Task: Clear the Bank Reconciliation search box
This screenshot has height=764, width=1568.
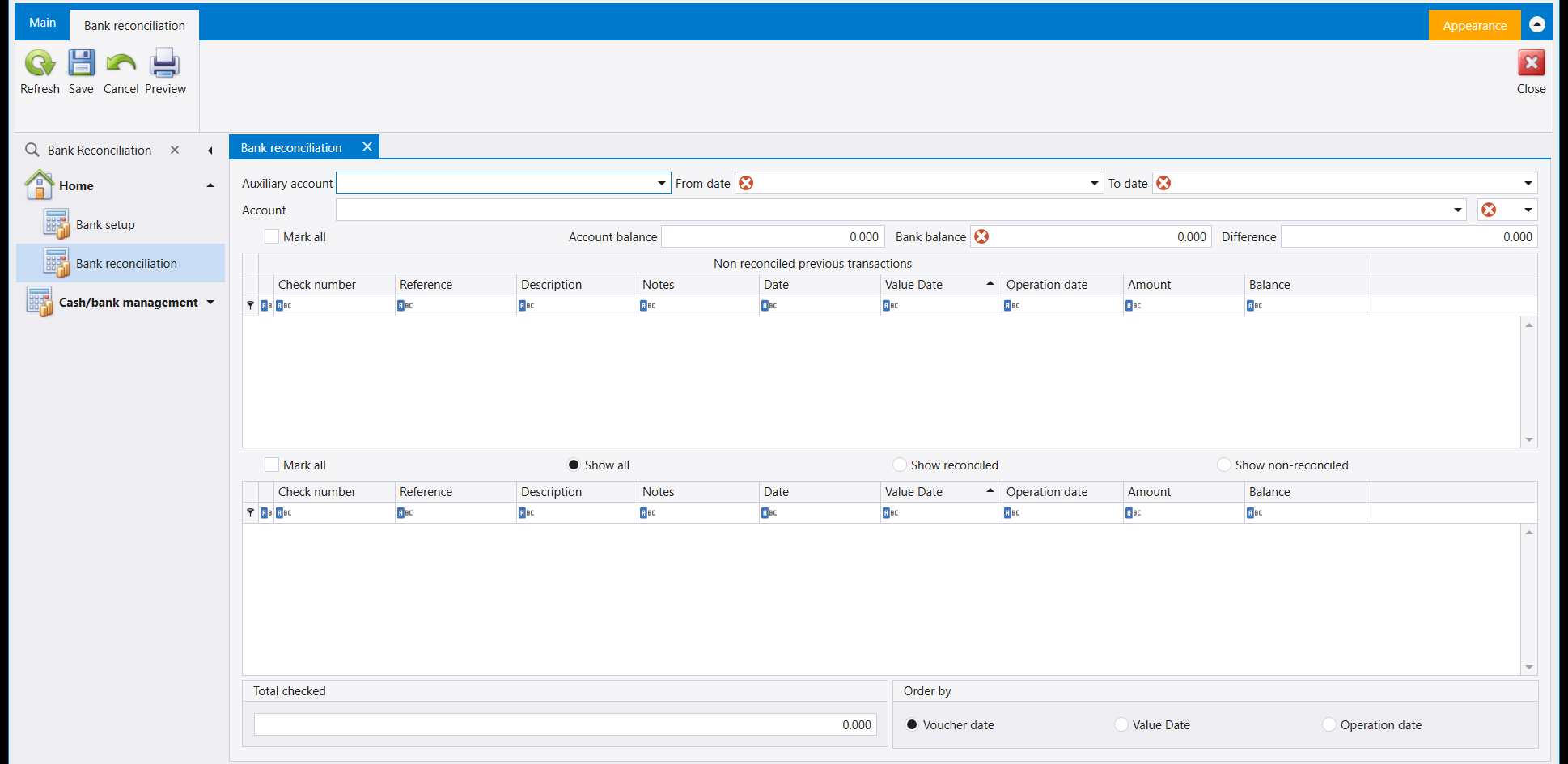Action: 175,150
